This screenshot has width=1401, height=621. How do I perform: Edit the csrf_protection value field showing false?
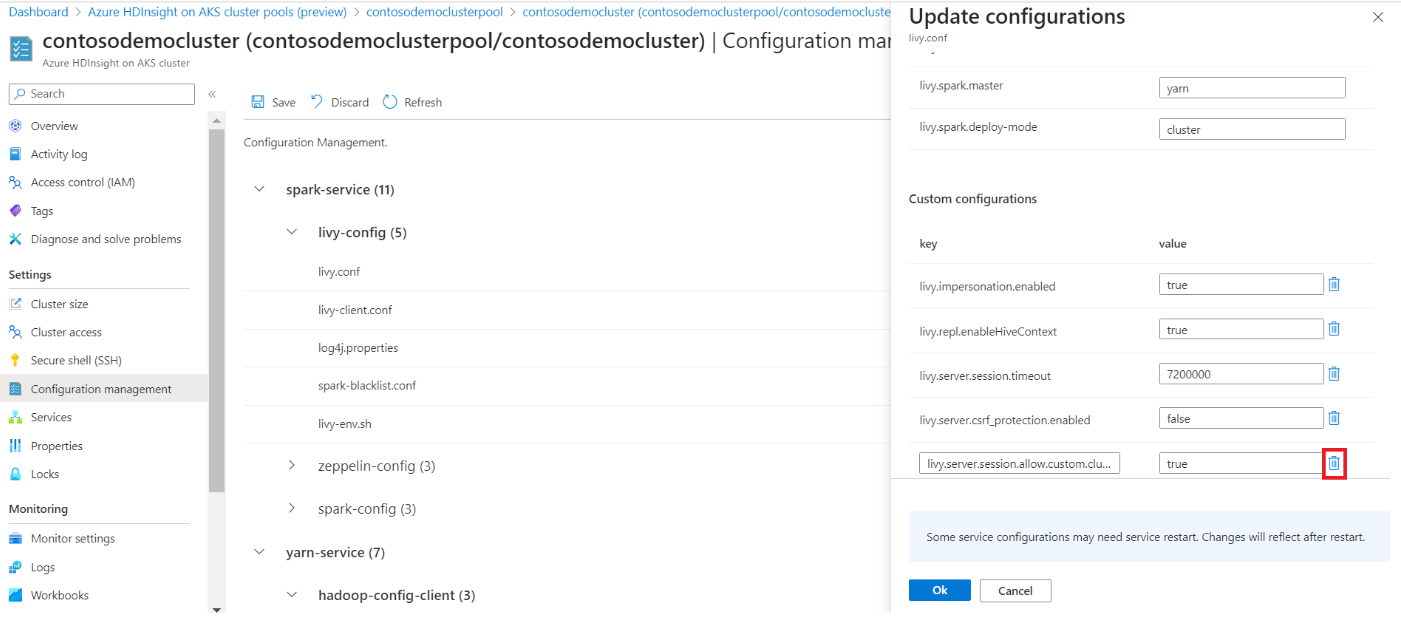pos(1241,418)
